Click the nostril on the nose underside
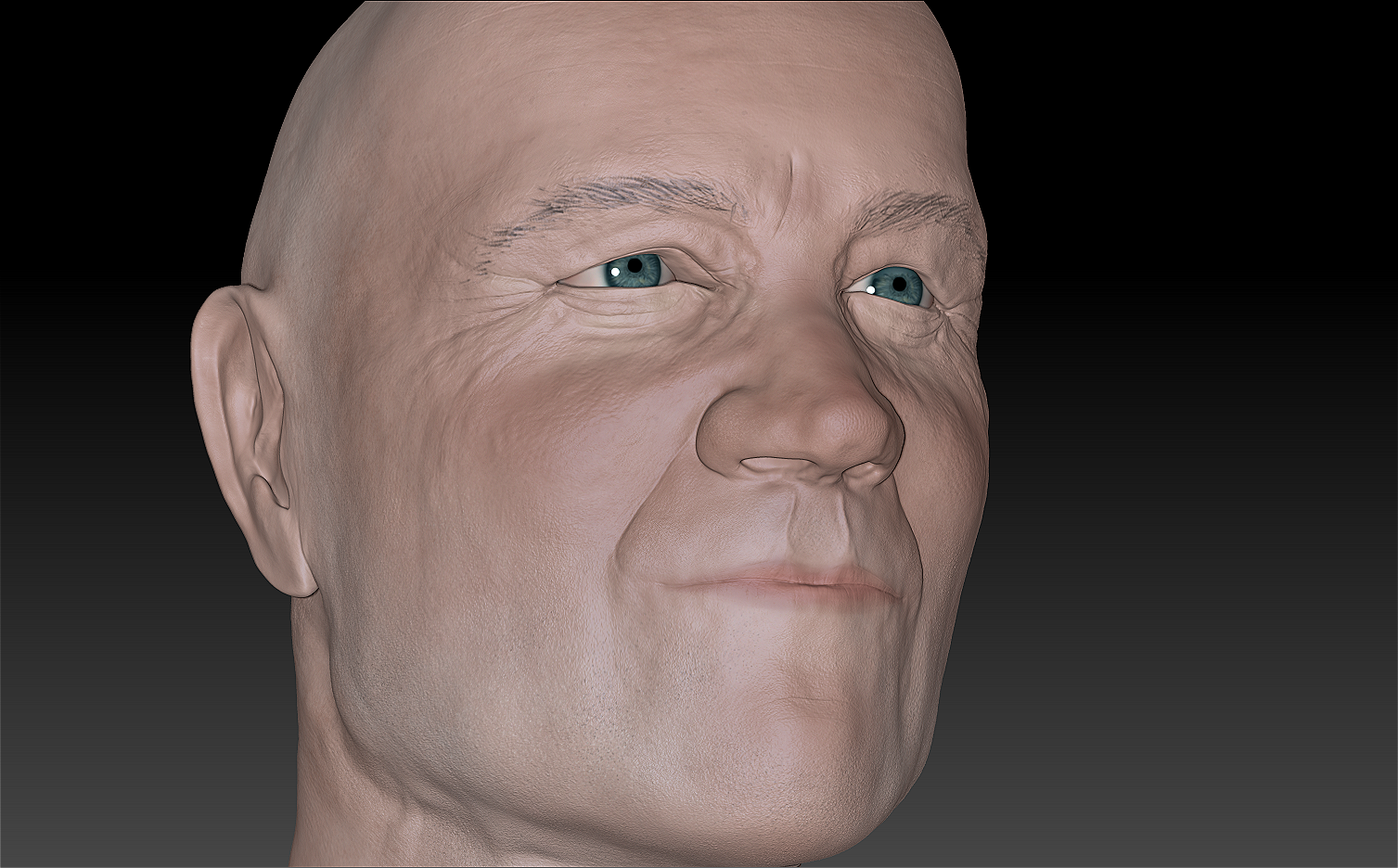Image resolution: width=1398 pixels, height=868 pixels. tap(775, 466)
